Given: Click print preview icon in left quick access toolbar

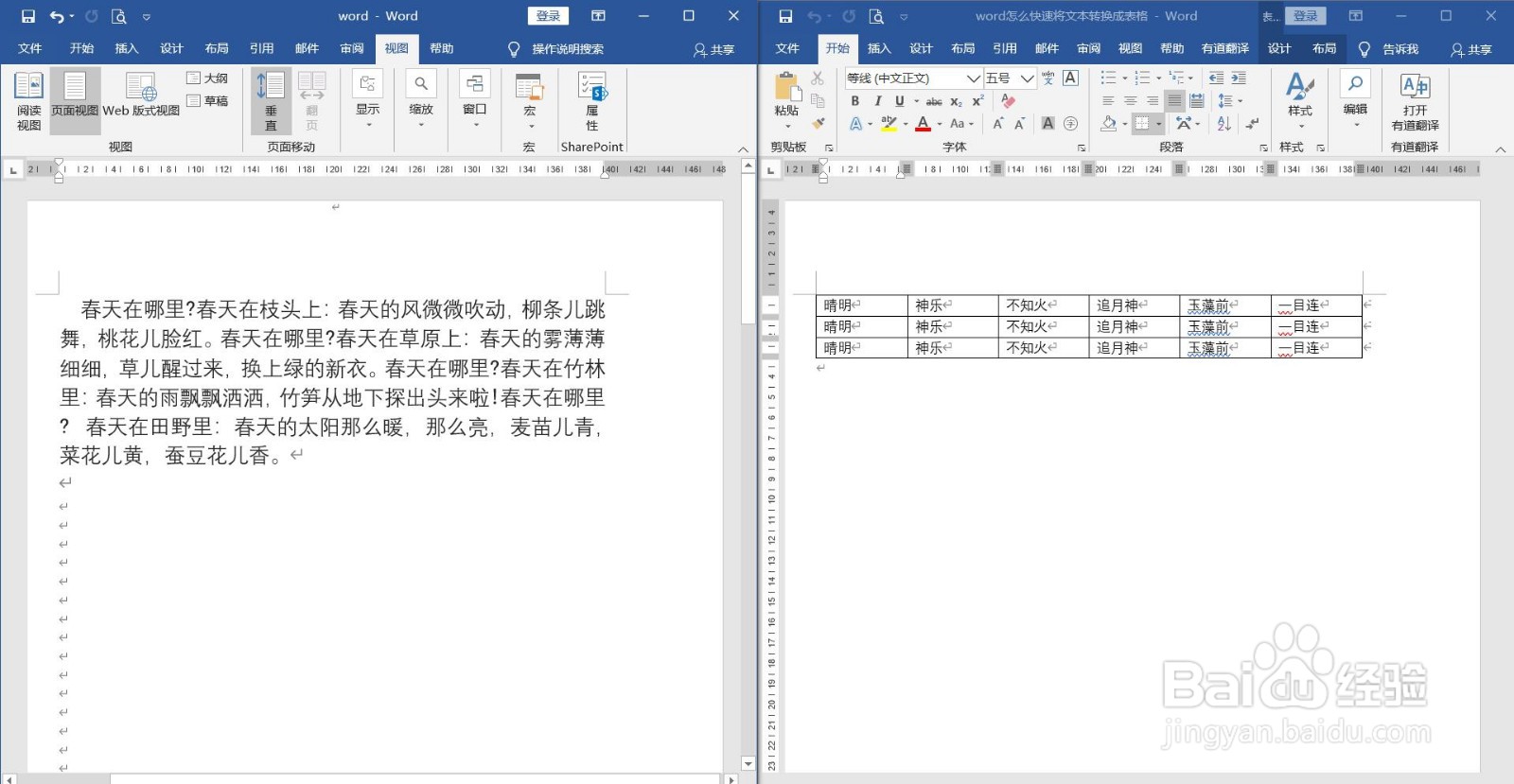Looking at the screenshot, I should (118, 16).
